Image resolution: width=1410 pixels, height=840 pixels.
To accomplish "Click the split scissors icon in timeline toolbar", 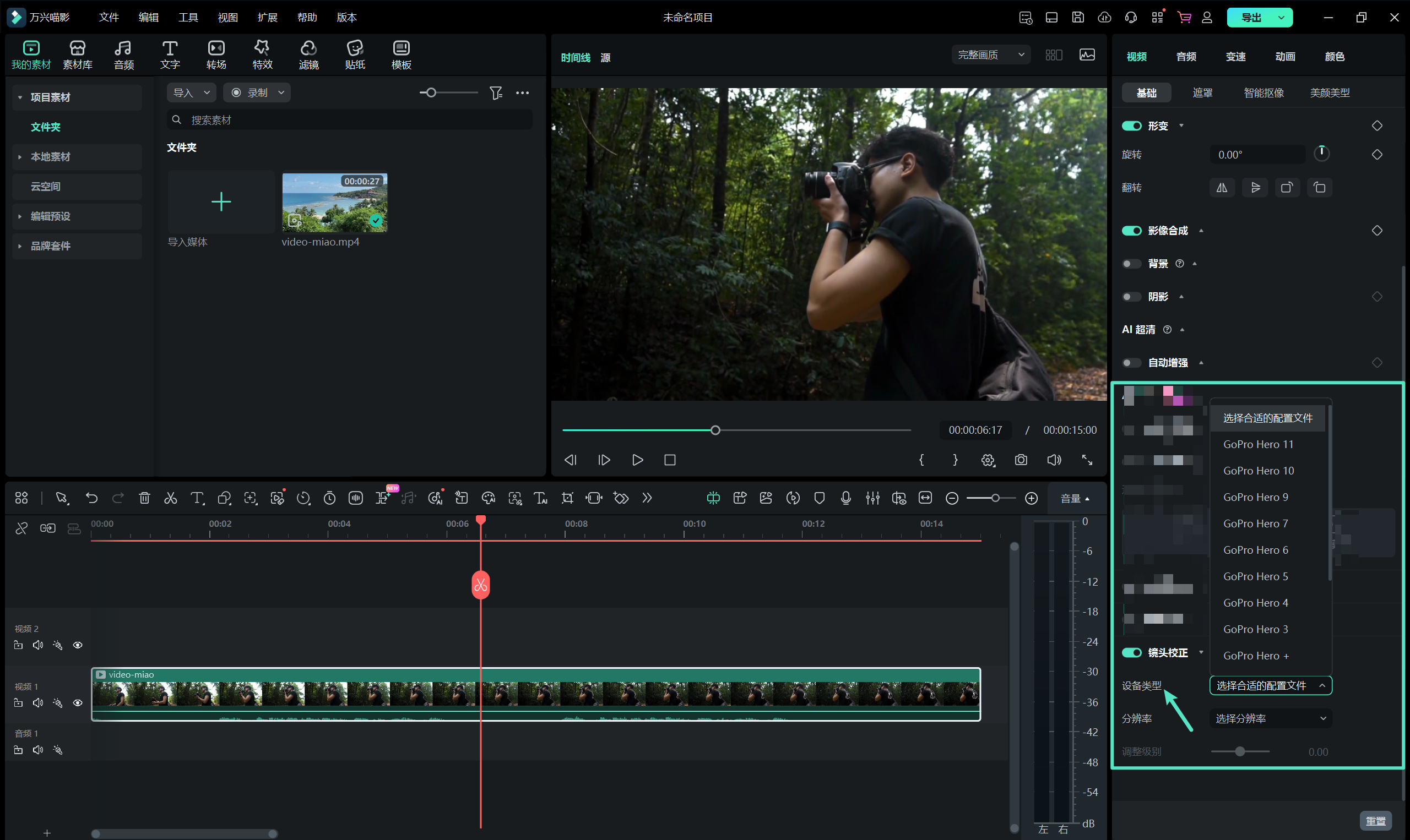I will [x=170, y=498].
